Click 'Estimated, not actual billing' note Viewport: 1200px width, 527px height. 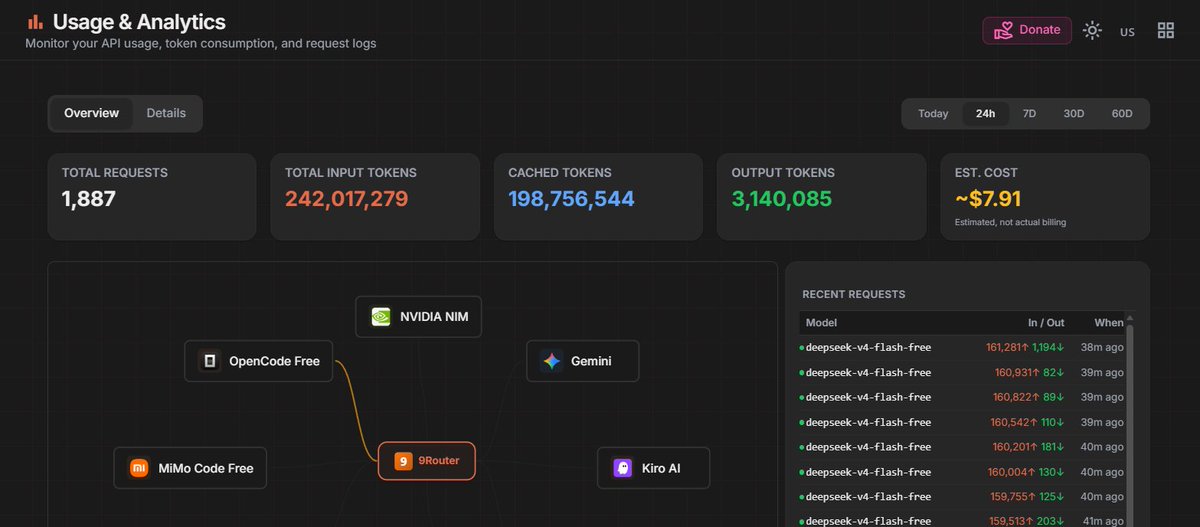1010,222
